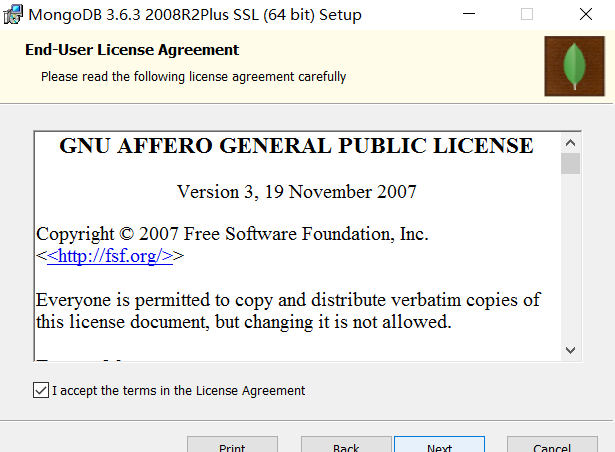615x452 pixels.
Task: Click the greyed-out maximize window button
Action: 527,14
